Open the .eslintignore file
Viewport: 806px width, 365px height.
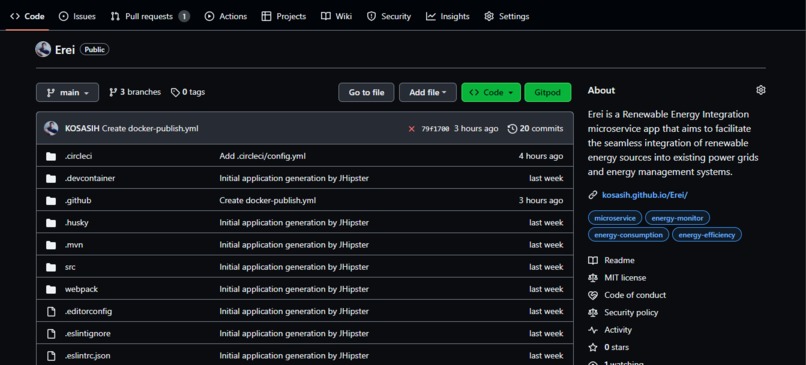tap(88, 333)
